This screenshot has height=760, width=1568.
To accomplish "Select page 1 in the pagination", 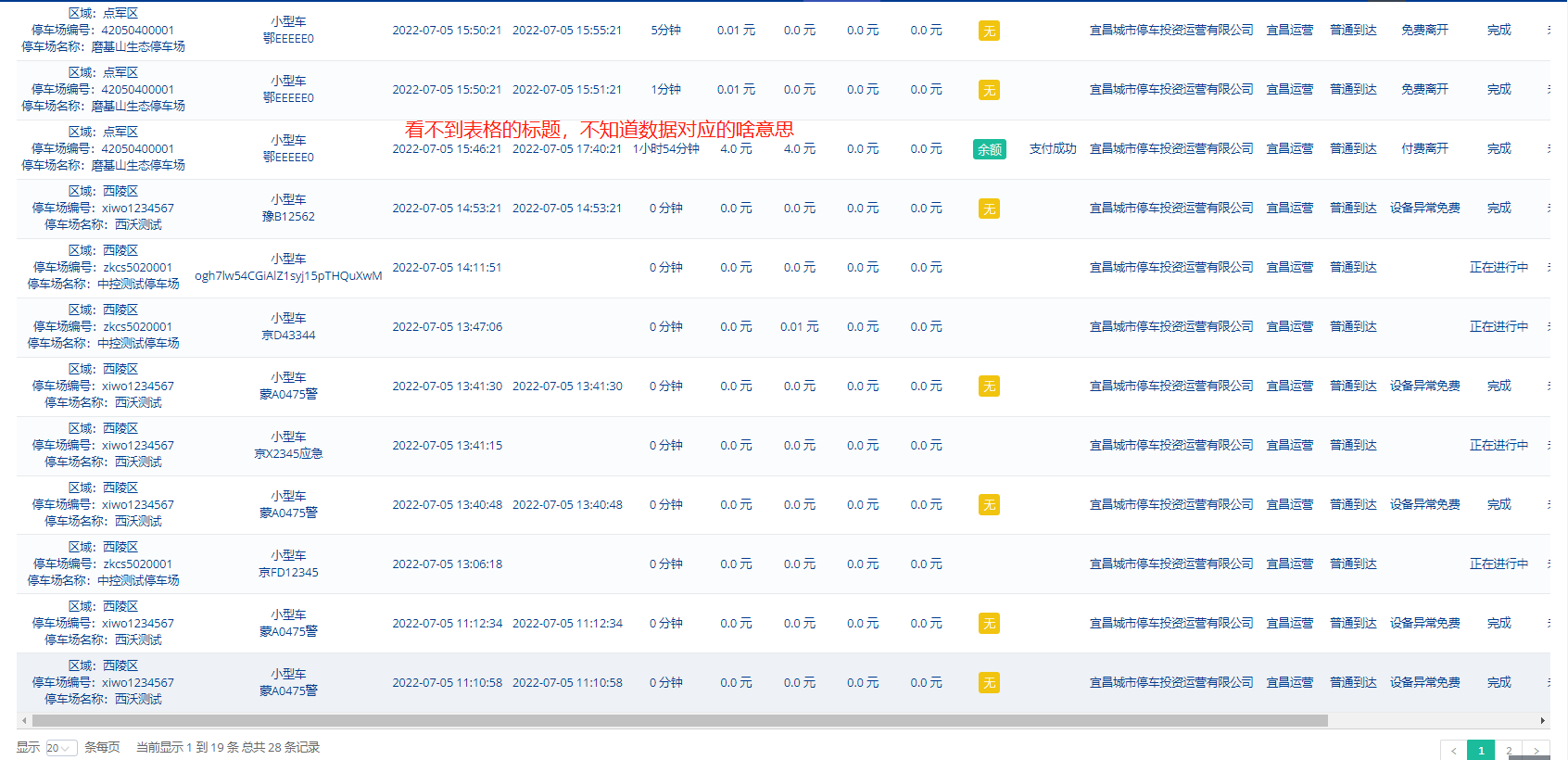I will click(1481, 751).
